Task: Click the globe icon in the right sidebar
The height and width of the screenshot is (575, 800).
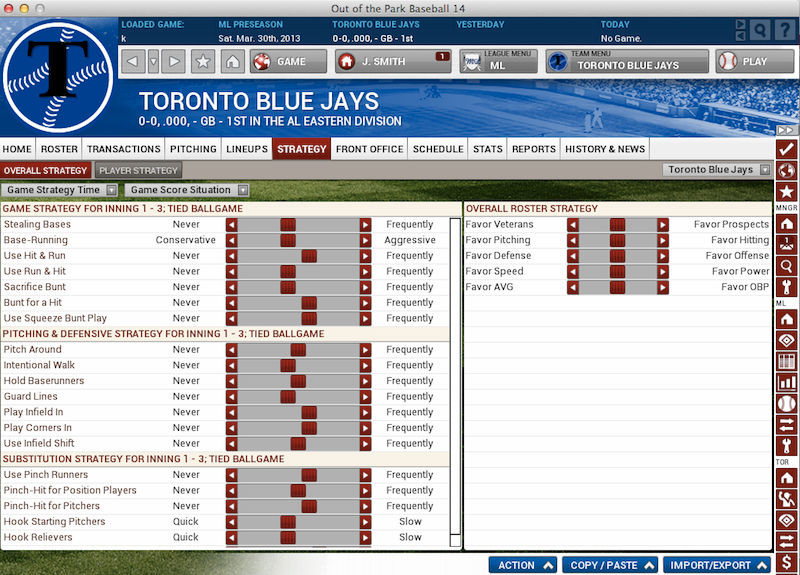Action: point(786,170)
